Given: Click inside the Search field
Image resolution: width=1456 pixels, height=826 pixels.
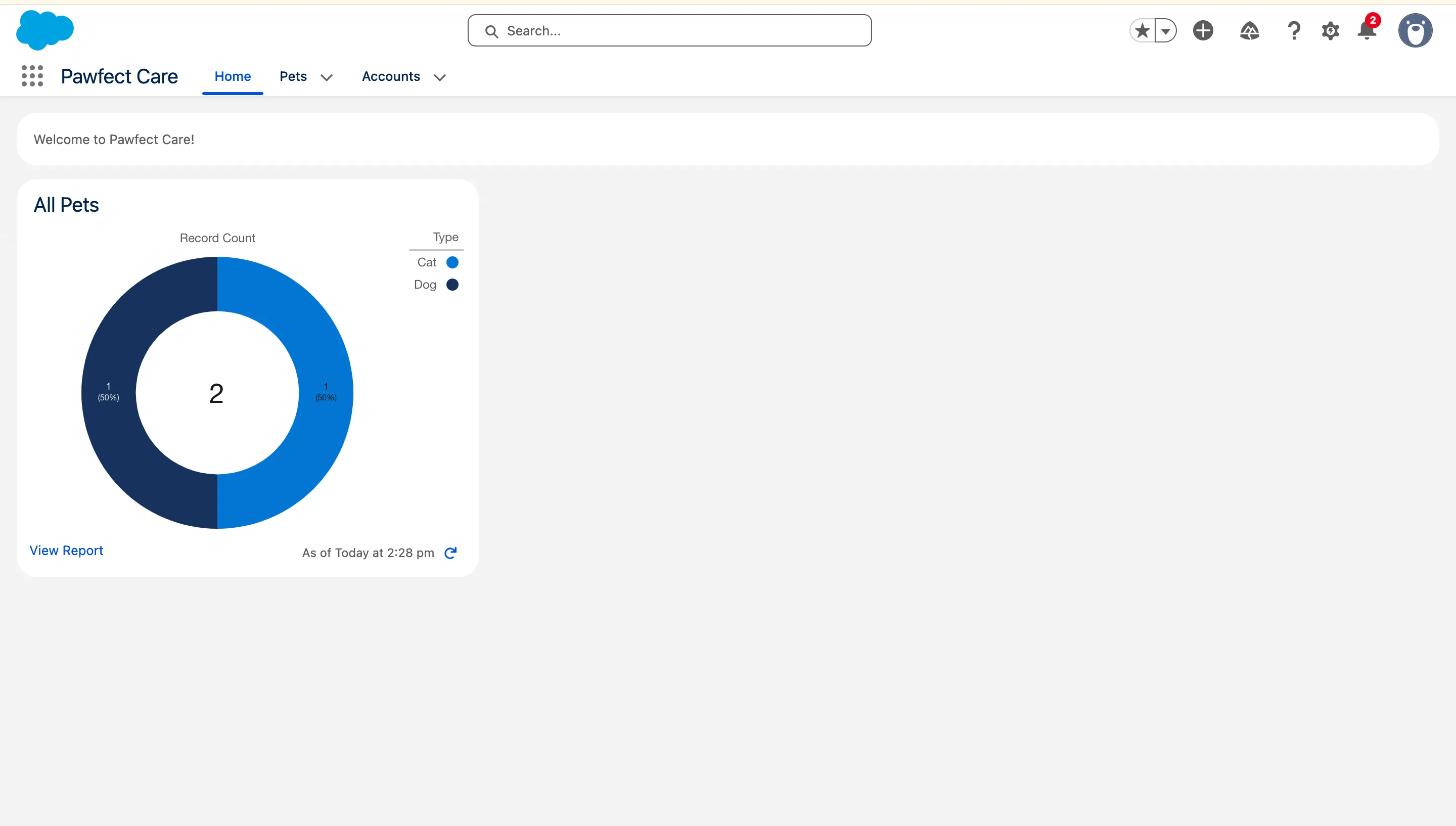Looking at the screenshot, I should tap(669, 30).
